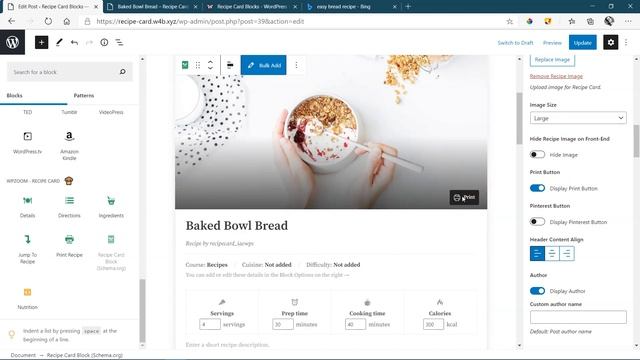Click the Servings number field
The image size is (640, 360).
(x=210, y=324)
